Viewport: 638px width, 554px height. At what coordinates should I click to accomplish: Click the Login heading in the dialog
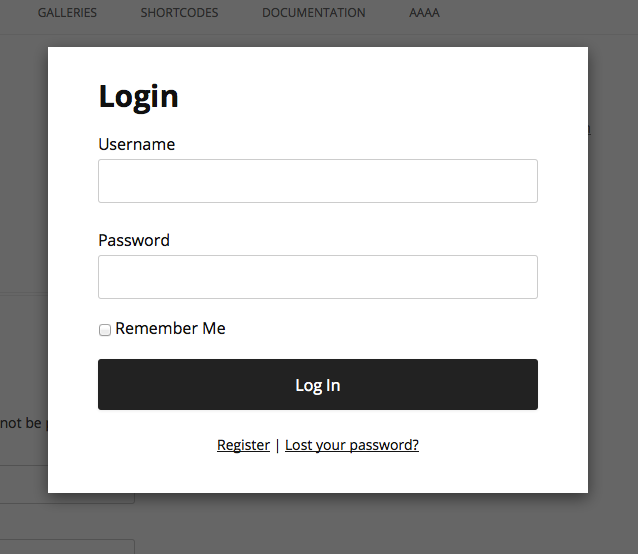(x=138, y=96)
